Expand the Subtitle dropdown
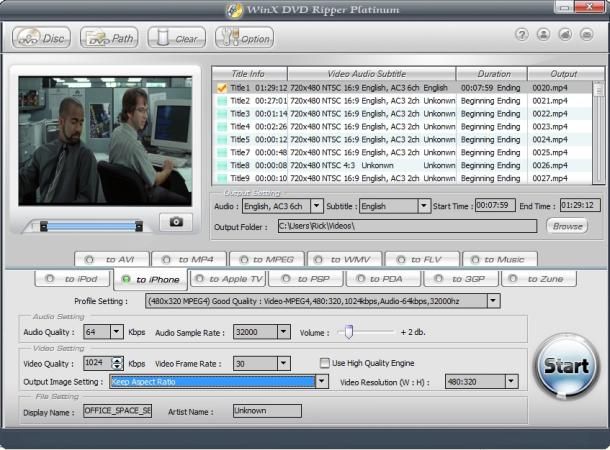 point(424,206)
